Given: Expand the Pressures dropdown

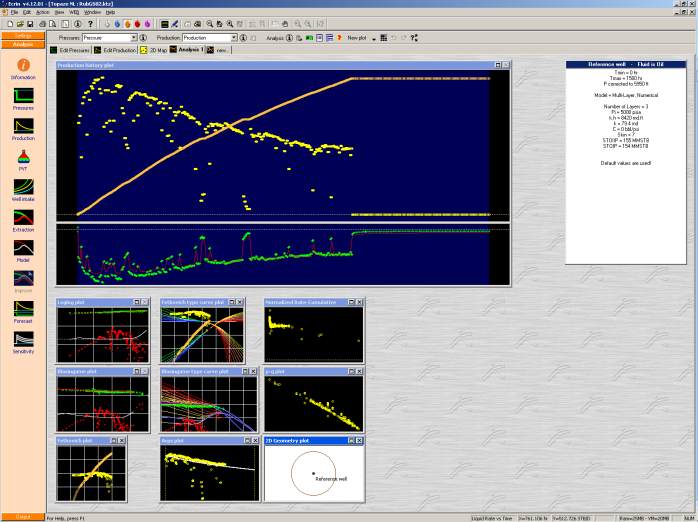Looking at the screenshot, I should (x=132, y=37).
